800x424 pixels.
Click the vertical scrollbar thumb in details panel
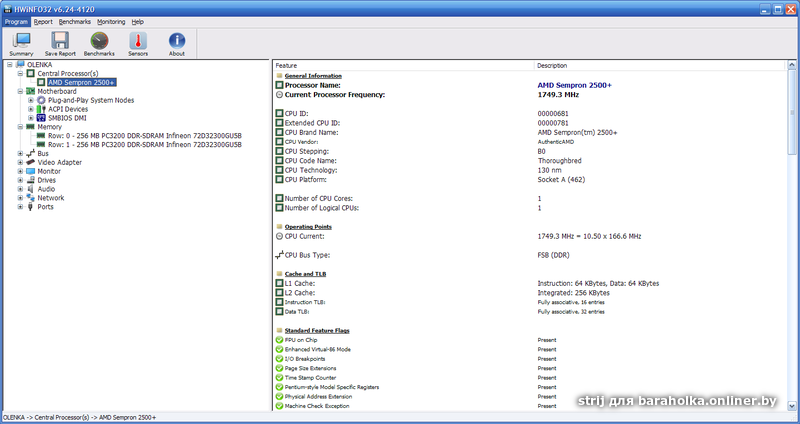[x=792, y=112]
